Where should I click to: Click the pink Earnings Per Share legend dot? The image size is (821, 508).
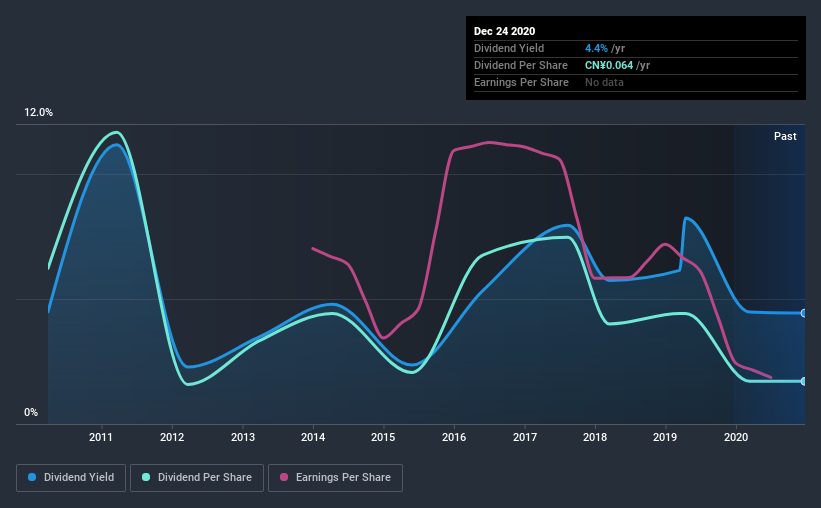pyautogui.click(x=284, y=477)
